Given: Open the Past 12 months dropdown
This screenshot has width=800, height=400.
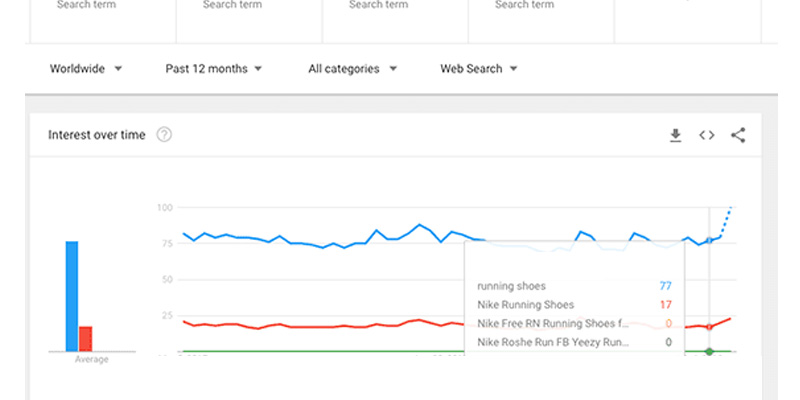Looking at the screenshot, I should click(214, 69).
